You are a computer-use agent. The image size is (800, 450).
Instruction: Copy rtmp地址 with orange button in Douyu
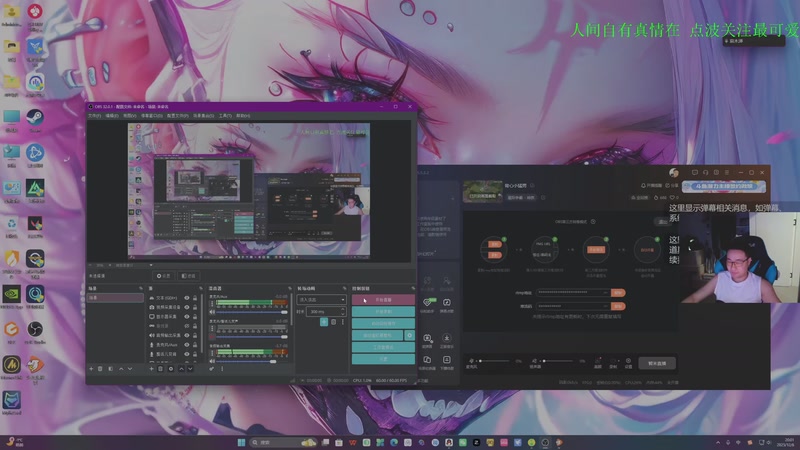click(x=618, y=292)
